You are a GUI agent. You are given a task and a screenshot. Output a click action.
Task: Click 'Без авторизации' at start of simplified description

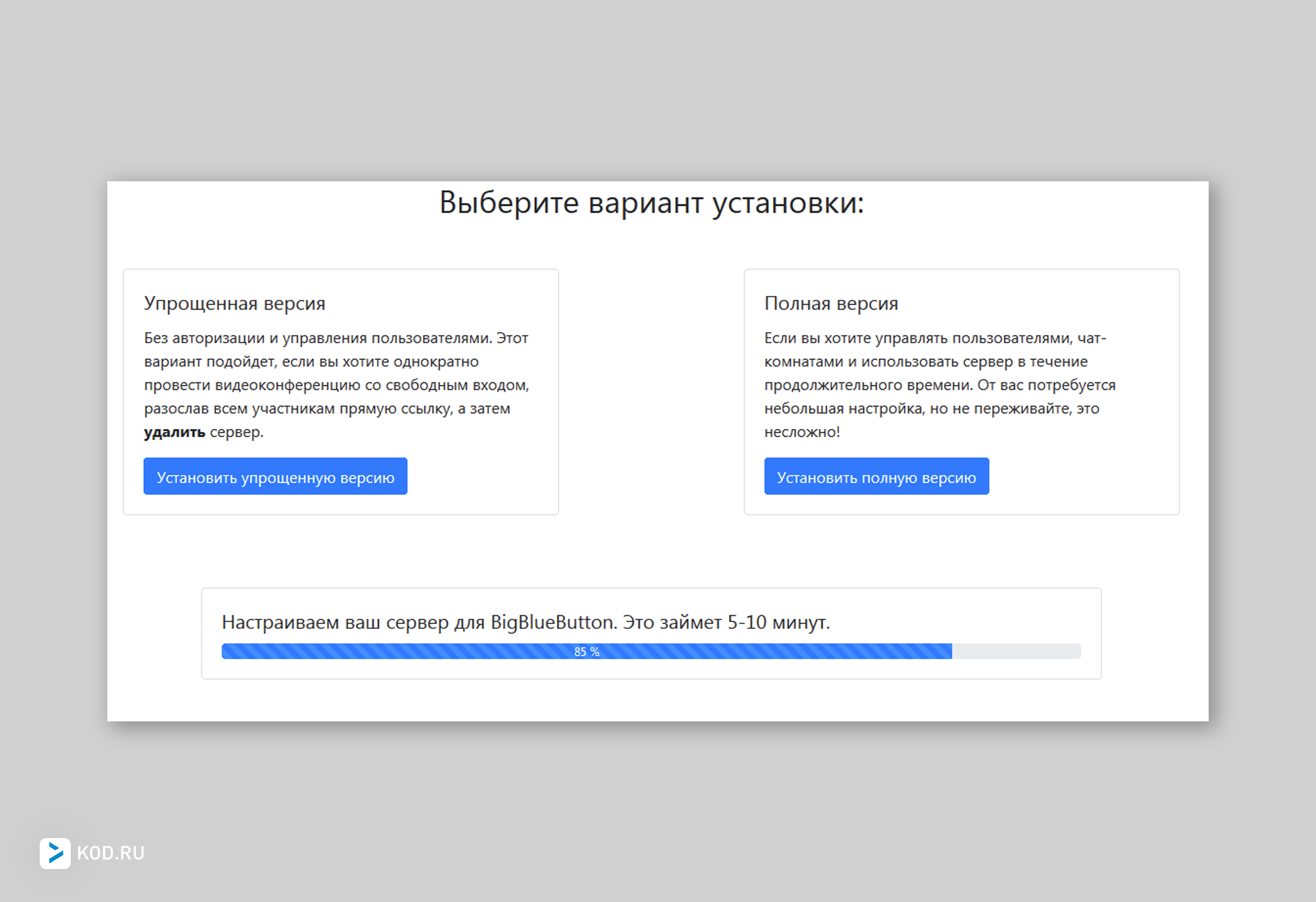coord(204,338)
